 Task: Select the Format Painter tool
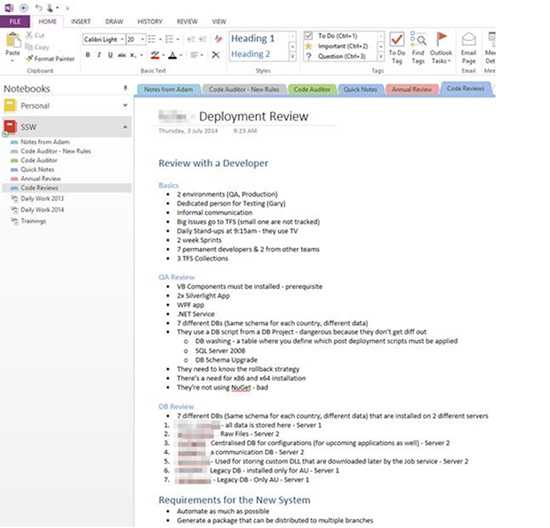point(51,59)
